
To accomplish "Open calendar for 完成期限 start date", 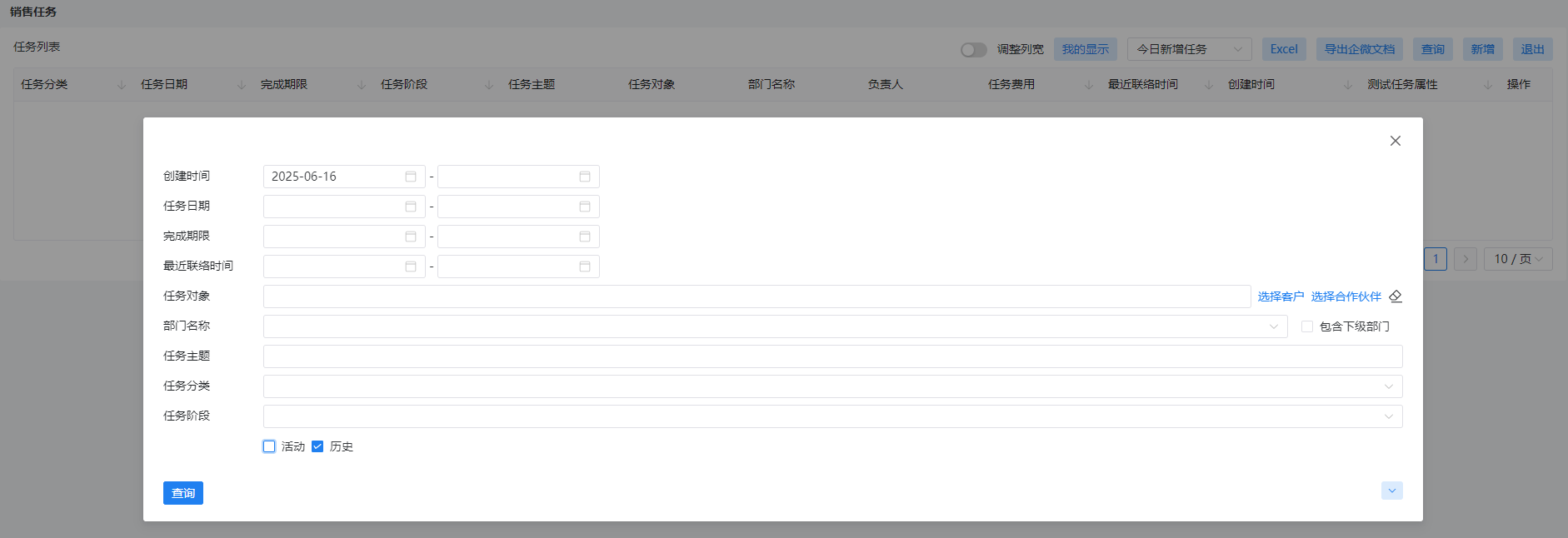I will (x=411, y=237).
